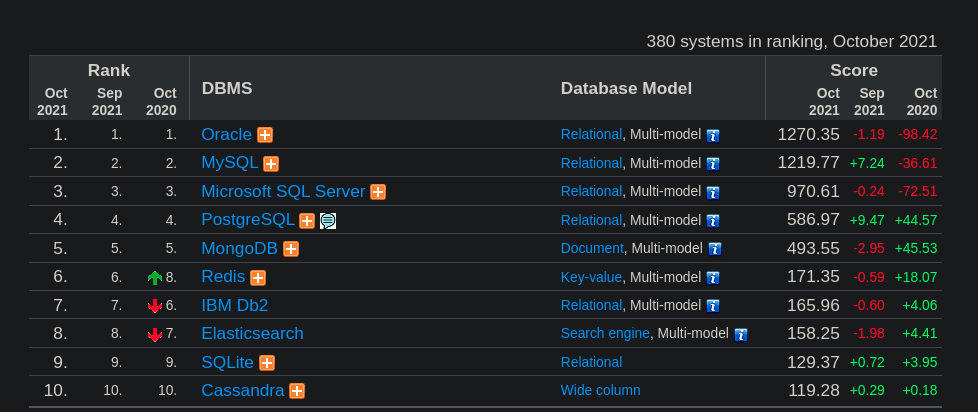The image size is (978, 412).
Task: Open the Microsoft SQL Server link
Action: click(x=283, y=191)
